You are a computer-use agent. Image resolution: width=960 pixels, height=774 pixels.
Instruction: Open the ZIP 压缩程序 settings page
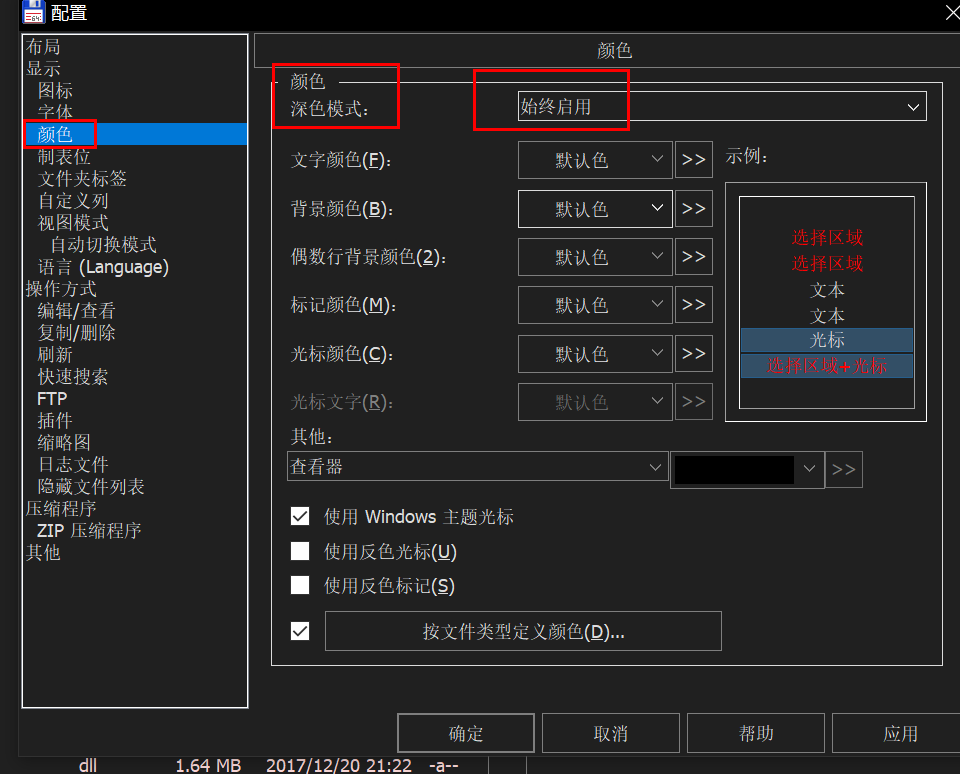(89, 531)
